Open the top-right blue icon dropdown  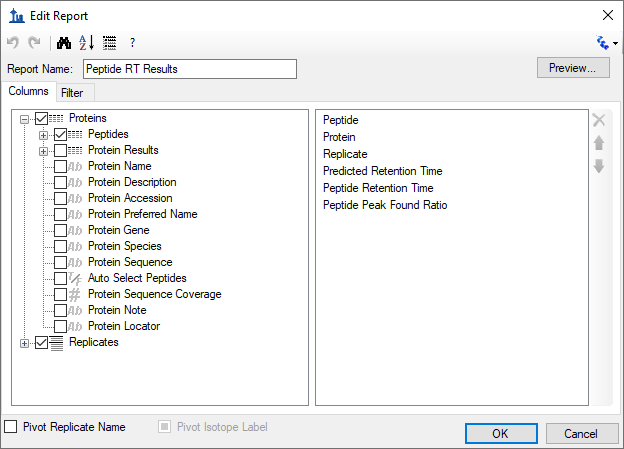607,43
